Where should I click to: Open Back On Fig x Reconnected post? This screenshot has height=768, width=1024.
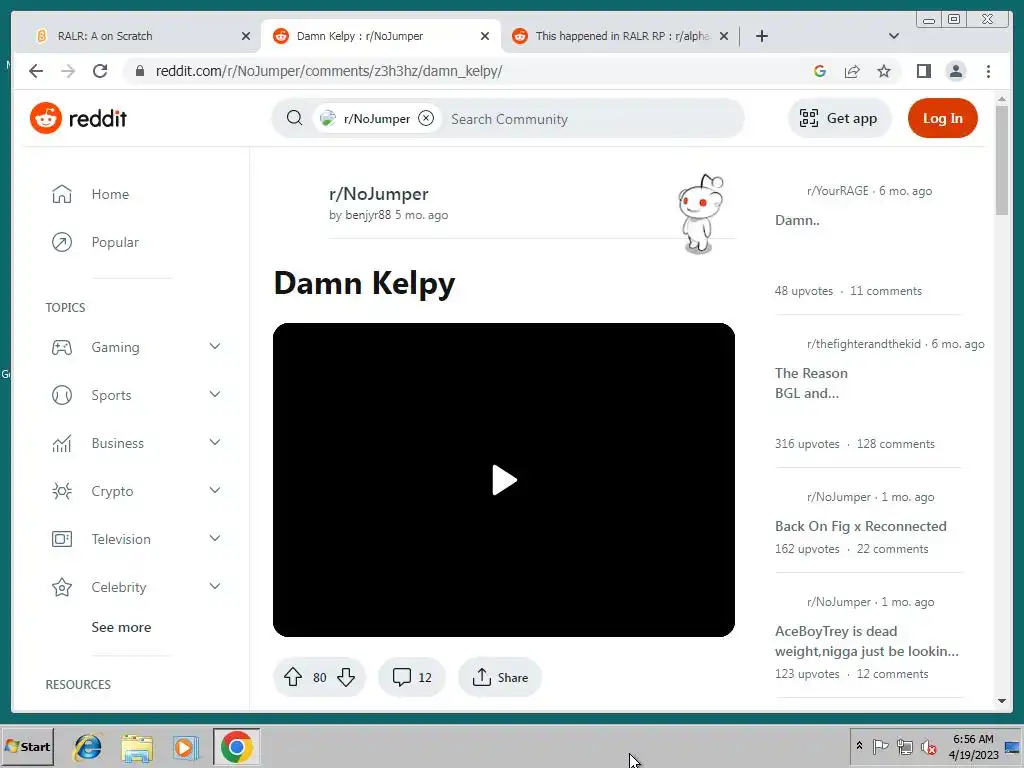pos(861,526)
